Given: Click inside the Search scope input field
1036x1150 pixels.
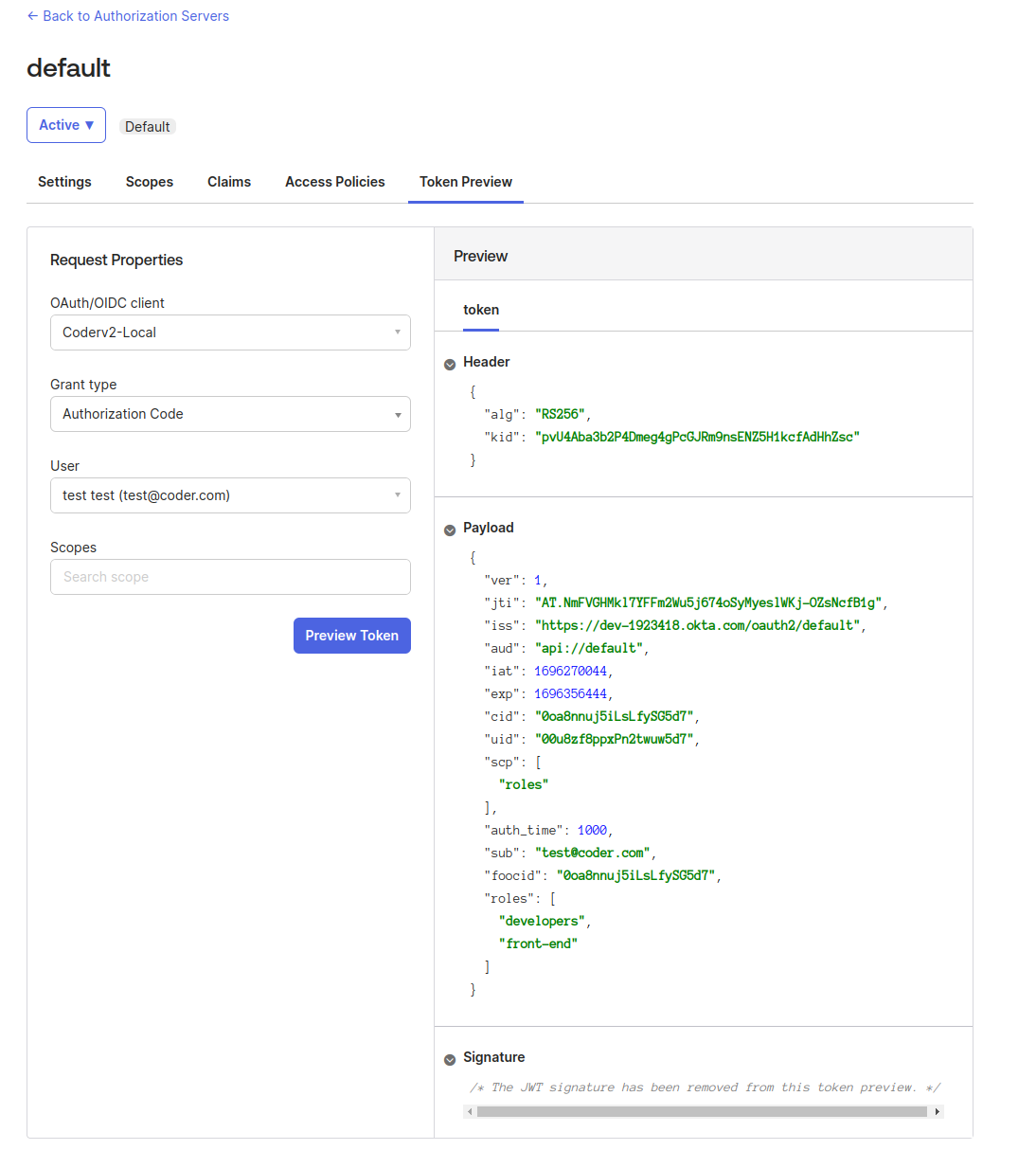Looking at the screenshot, I should pos(229,577).
